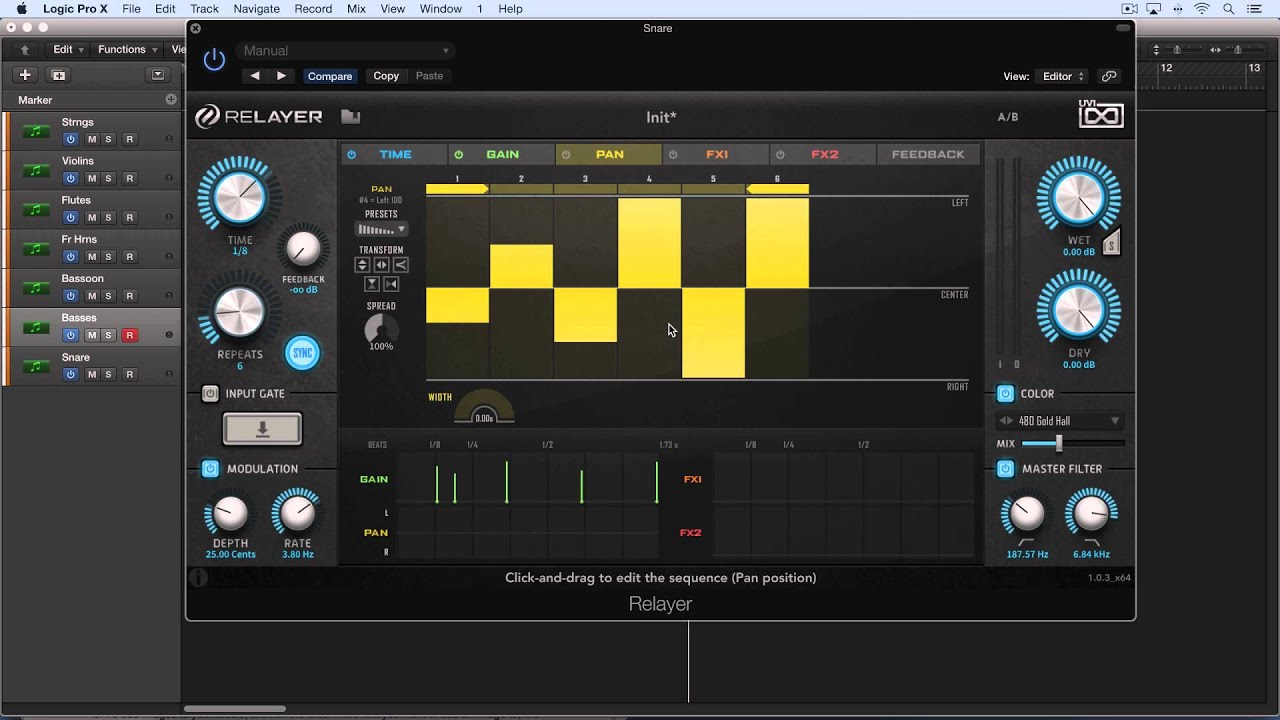This screenshot has height=720, width=1280.
Task: Click the Relayer plugin power bypass icon
Action: (x=214, y=60)
